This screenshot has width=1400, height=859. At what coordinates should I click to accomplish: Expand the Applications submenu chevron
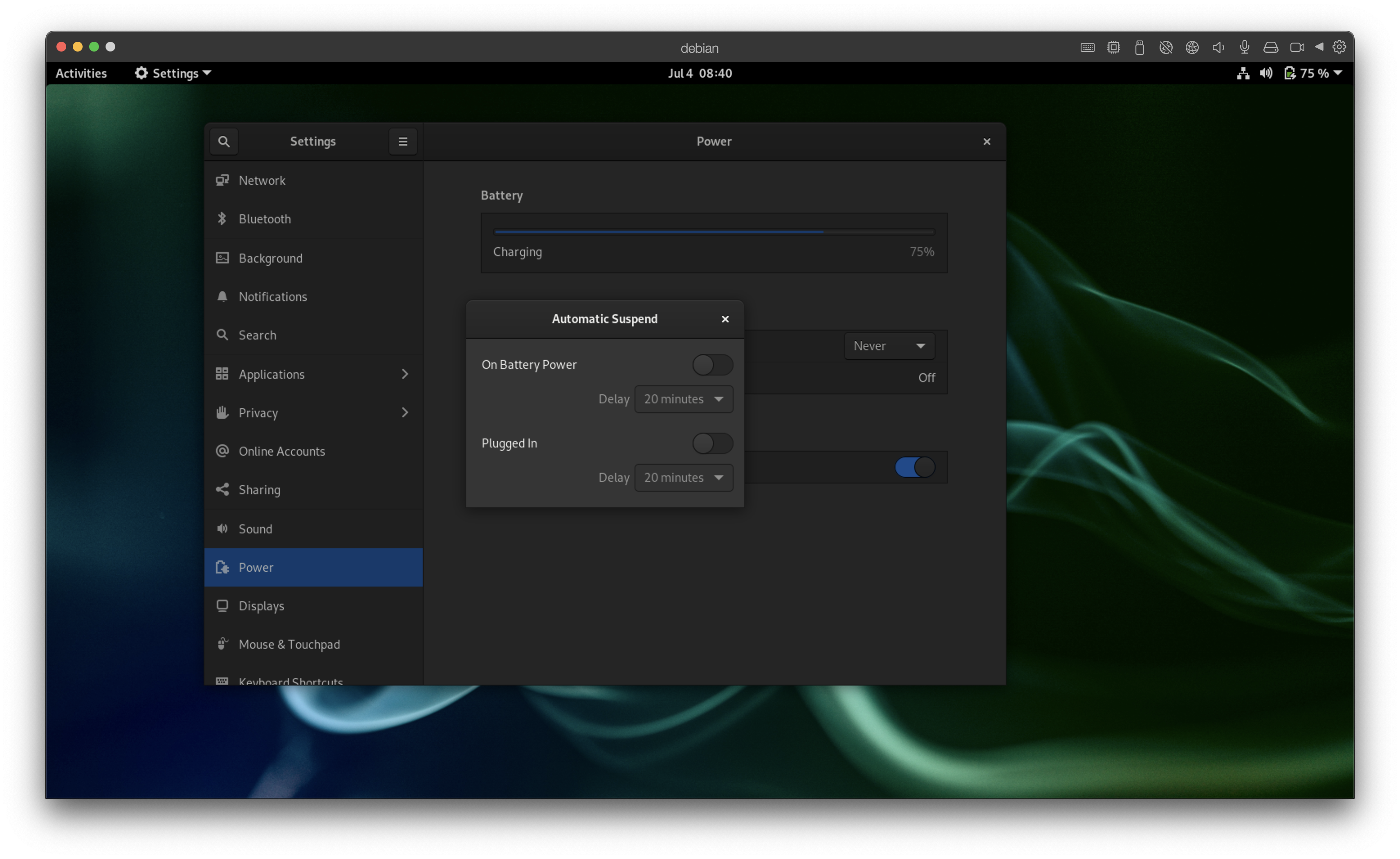pos(405,374)
